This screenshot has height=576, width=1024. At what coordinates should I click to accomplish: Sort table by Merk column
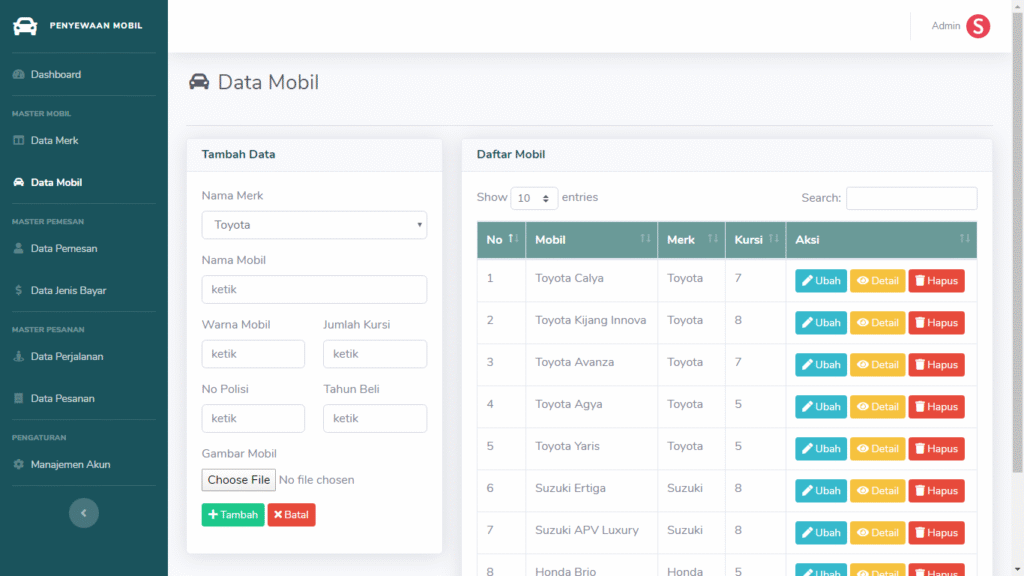click(692, 240)
